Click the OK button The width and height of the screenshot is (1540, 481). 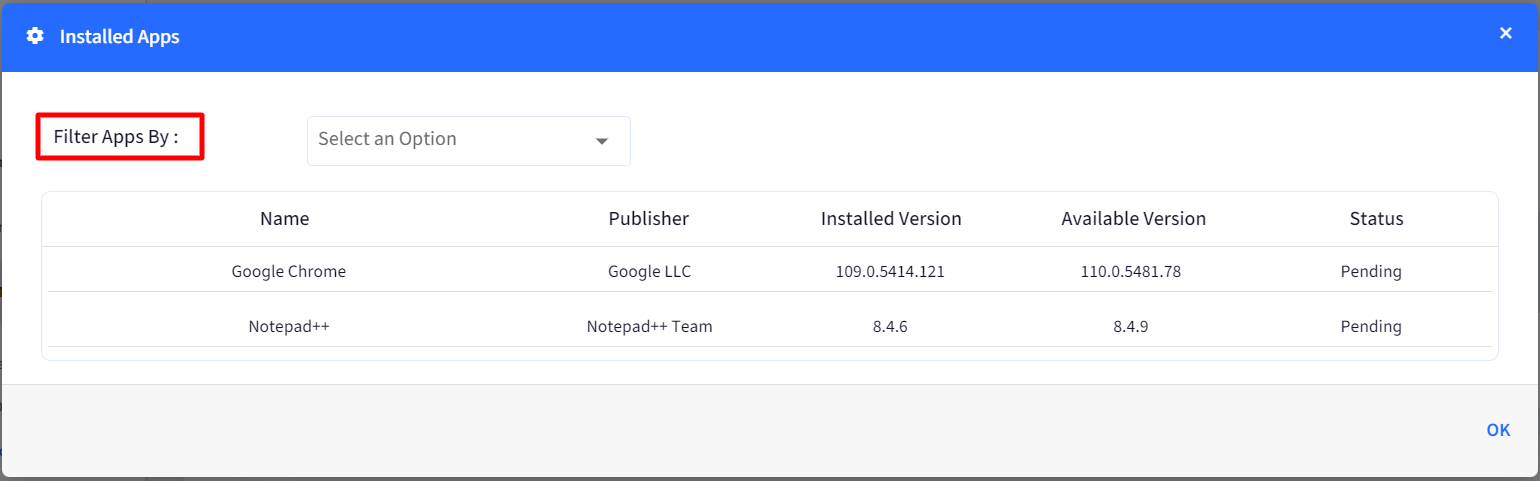point(1498,430)
